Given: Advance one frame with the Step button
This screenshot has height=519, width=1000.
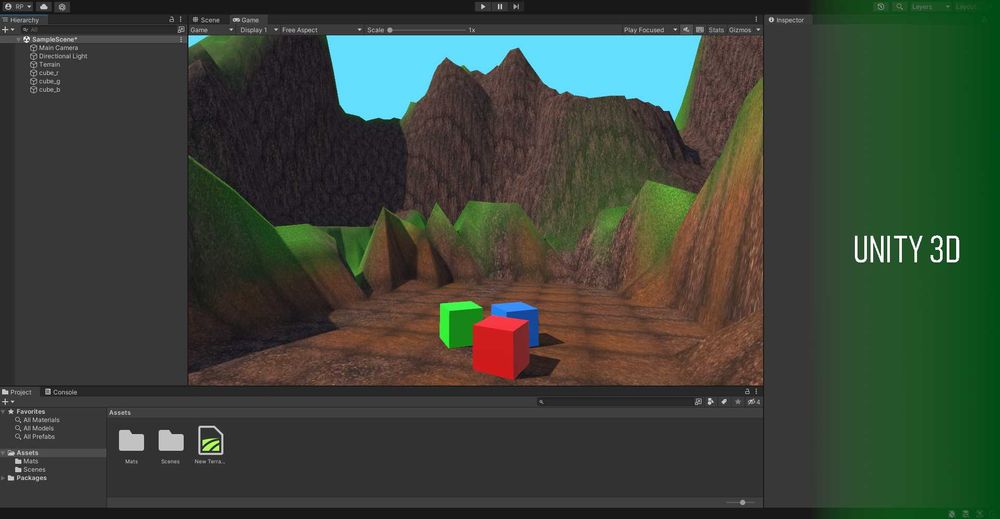Looking at the screenshot, I should click(x=516, y=6).
